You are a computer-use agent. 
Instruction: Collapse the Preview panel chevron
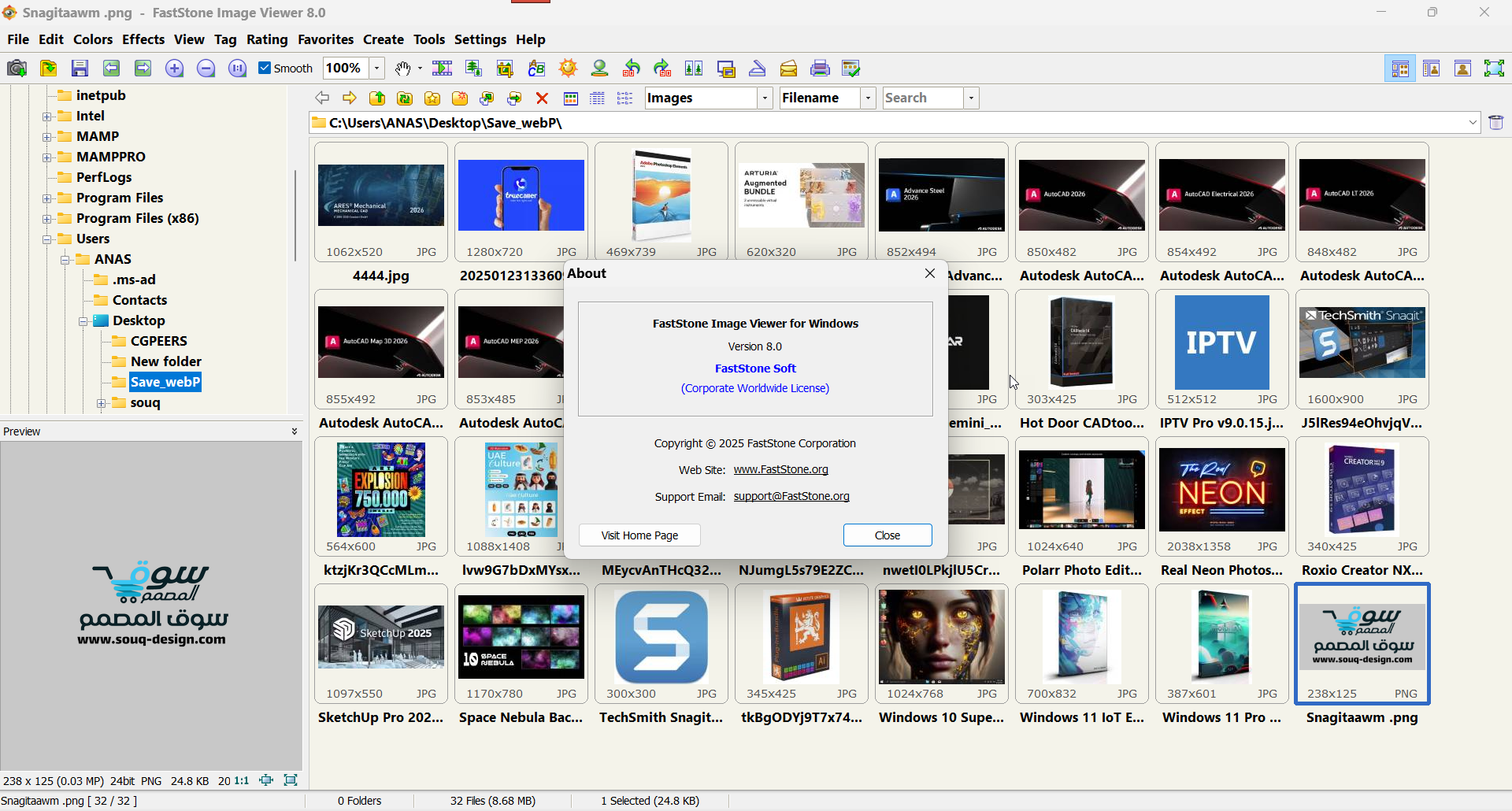click(x=295, y=431)
